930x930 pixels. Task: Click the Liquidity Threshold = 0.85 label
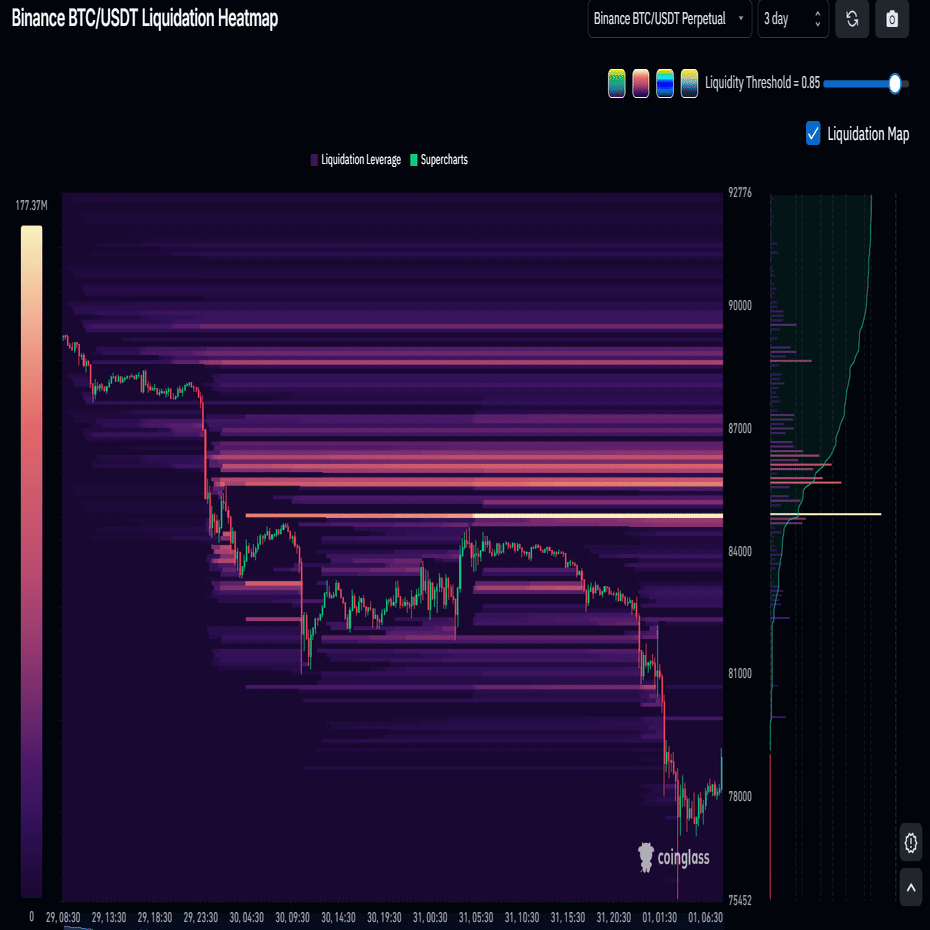[762, 82]
